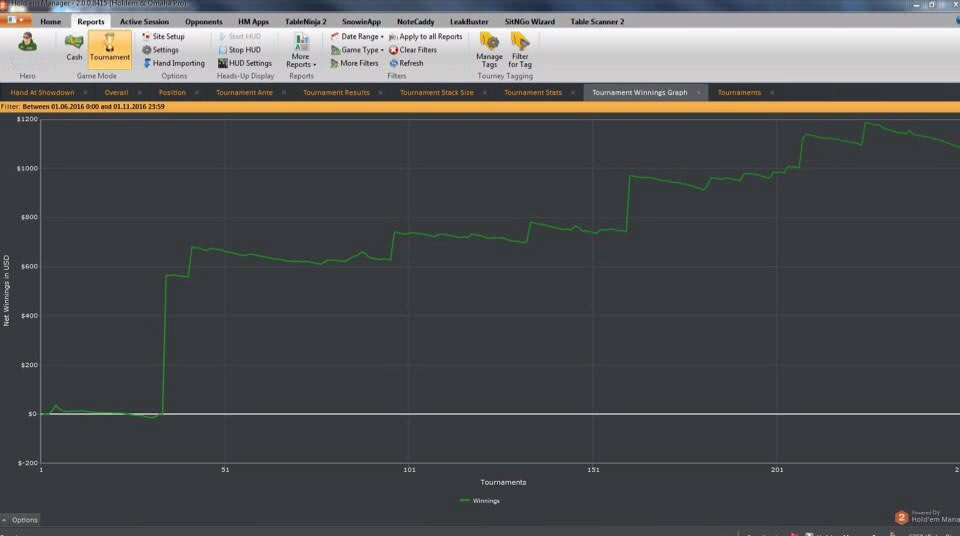Switch to the Tournaments report tab

(x=739, y=92)
